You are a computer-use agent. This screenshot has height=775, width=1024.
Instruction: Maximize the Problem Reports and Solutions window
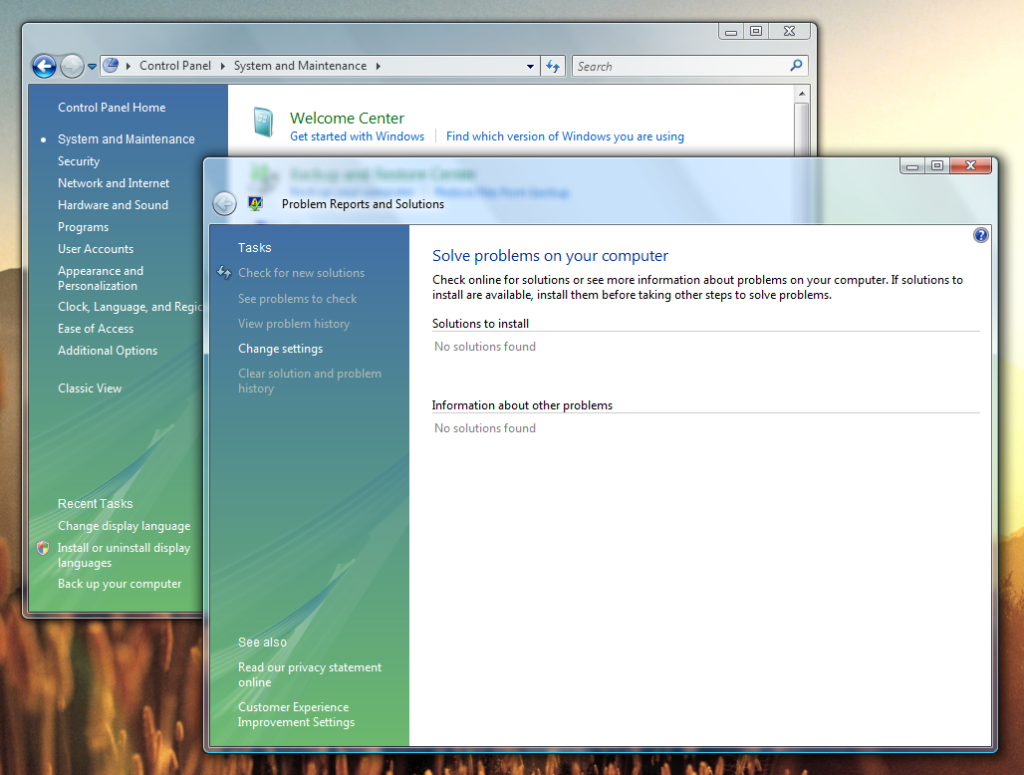point(937,166)
